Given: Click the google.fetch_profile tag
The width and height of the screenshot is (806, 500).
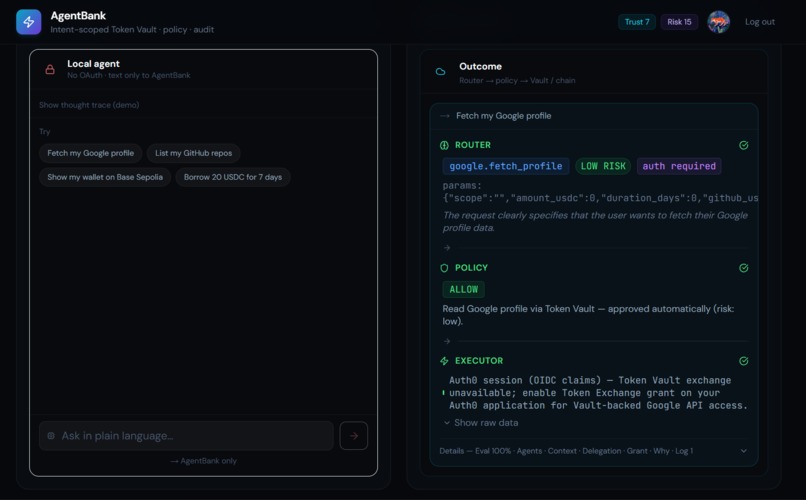Looking at the screenshot, I should (506, 166).
